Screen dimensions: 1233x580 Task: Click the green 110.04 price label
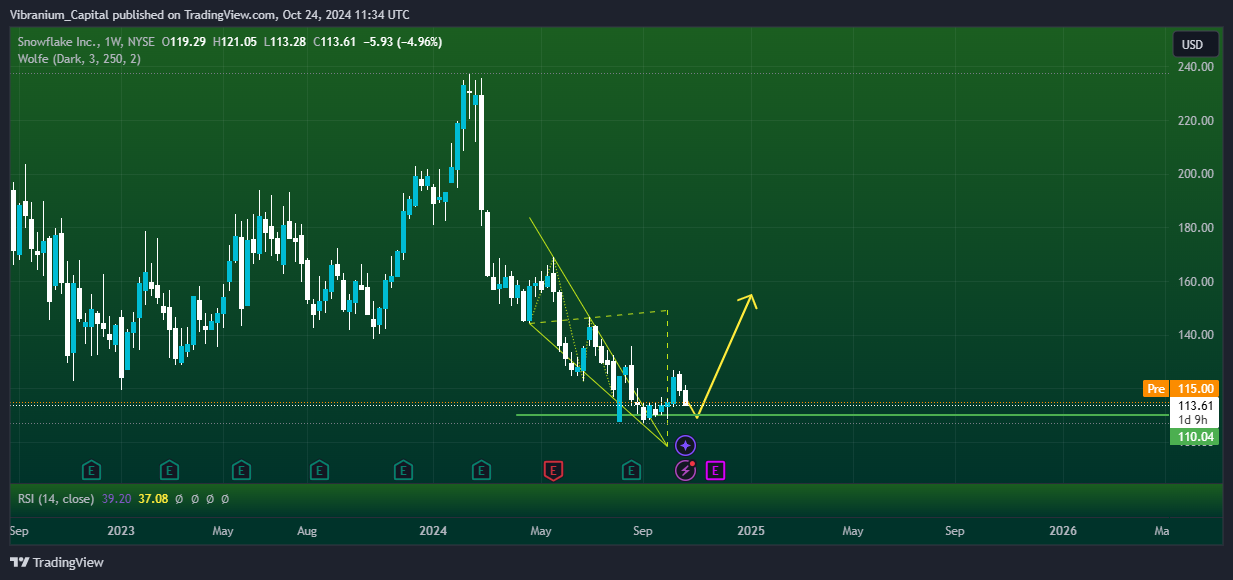click(1194, 437)
